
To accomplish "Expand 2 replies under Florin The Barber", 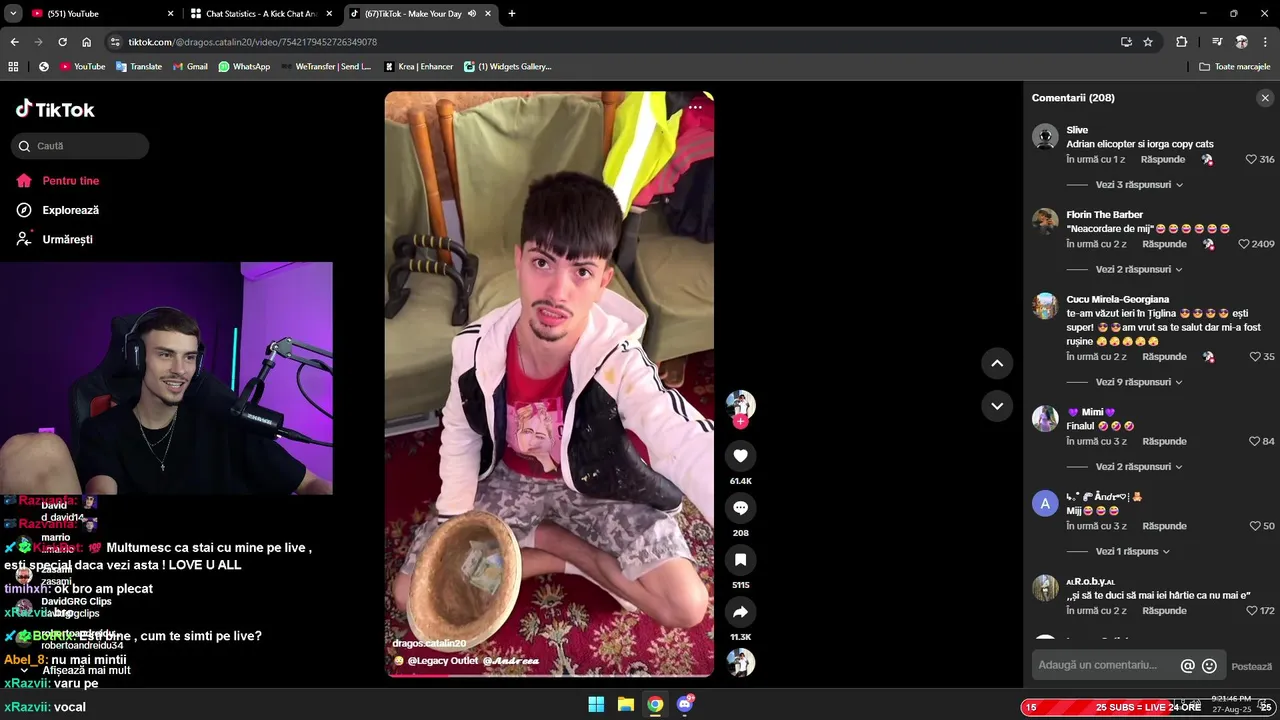I will pyautogui.click(x=1139, y=269).
